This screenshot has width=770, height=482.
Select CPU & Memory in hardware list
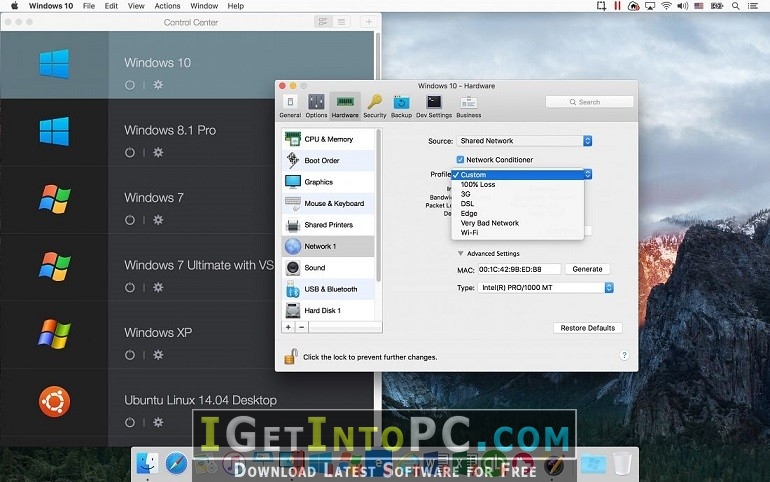pyautogui.click(x=328, y=139)
